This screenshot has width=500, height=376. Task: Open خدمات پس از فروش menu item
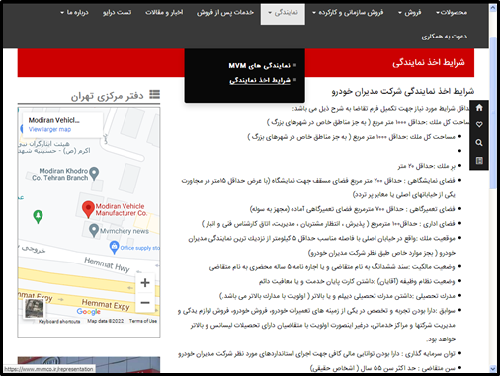(x=225, y=13)
